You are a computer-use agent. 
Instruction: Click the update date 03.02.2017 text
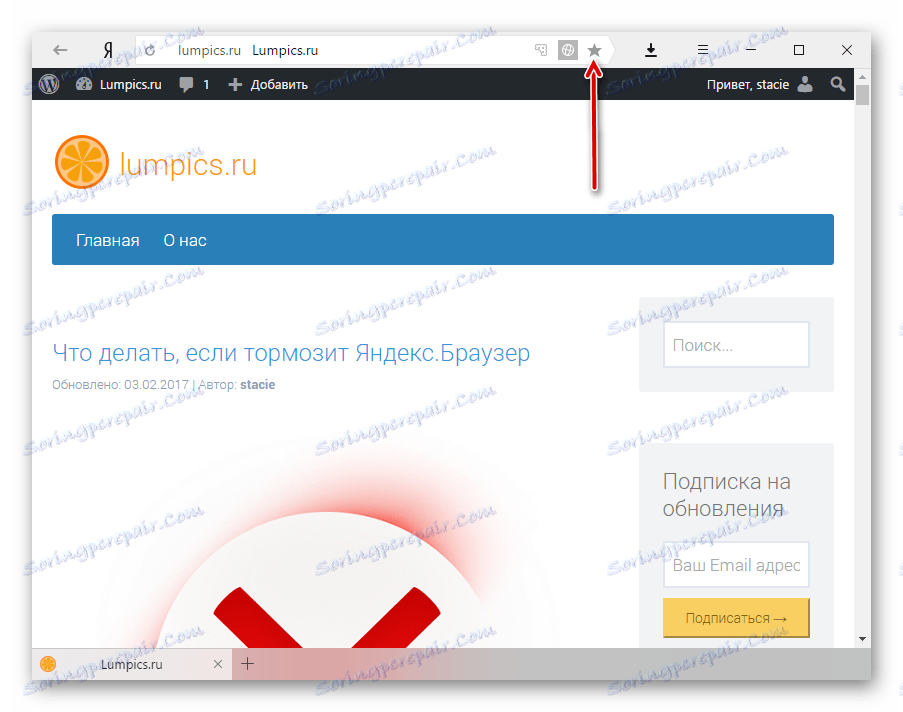[156, 385]
